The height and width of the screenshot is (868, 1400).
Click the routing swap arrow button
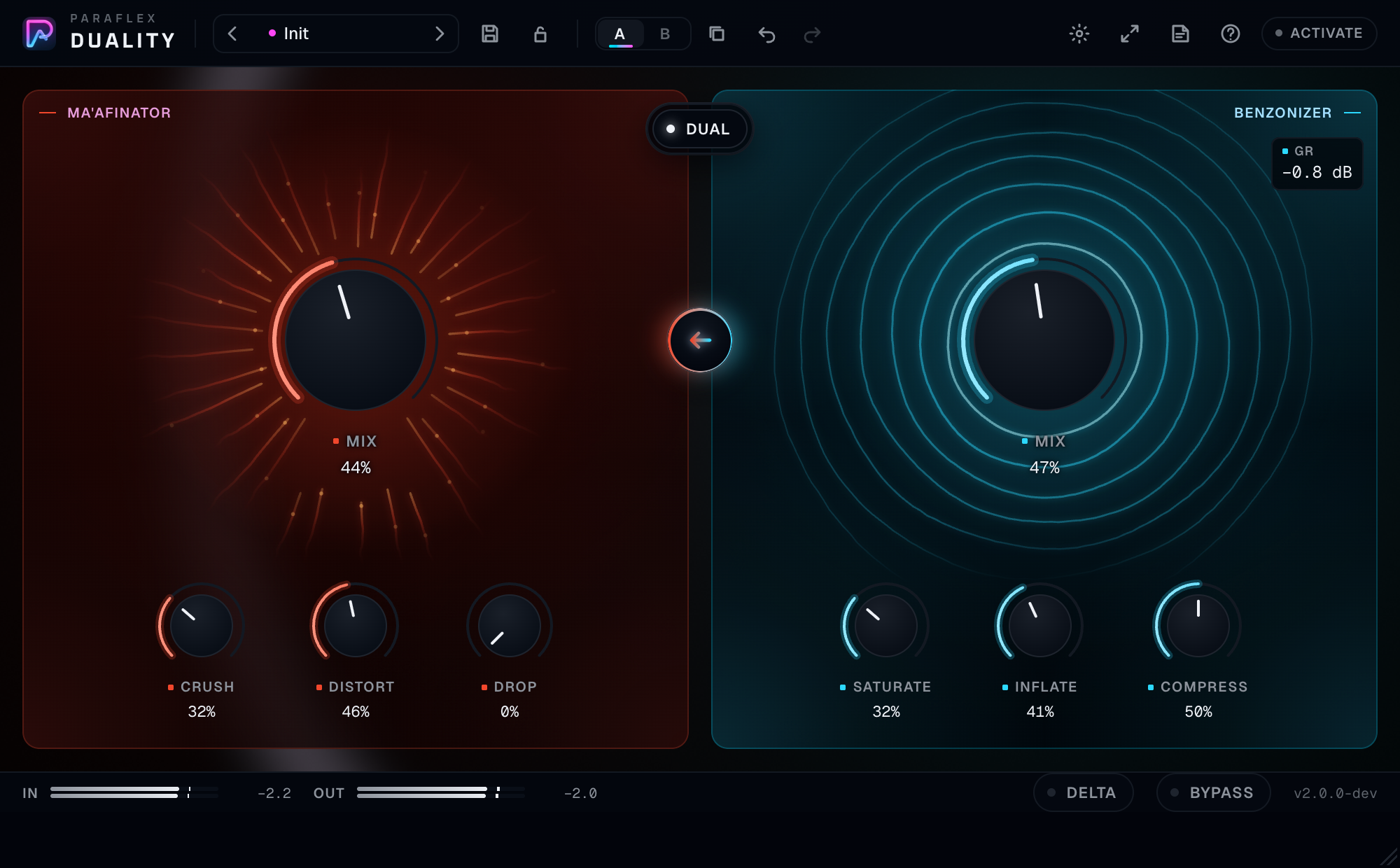700,340
